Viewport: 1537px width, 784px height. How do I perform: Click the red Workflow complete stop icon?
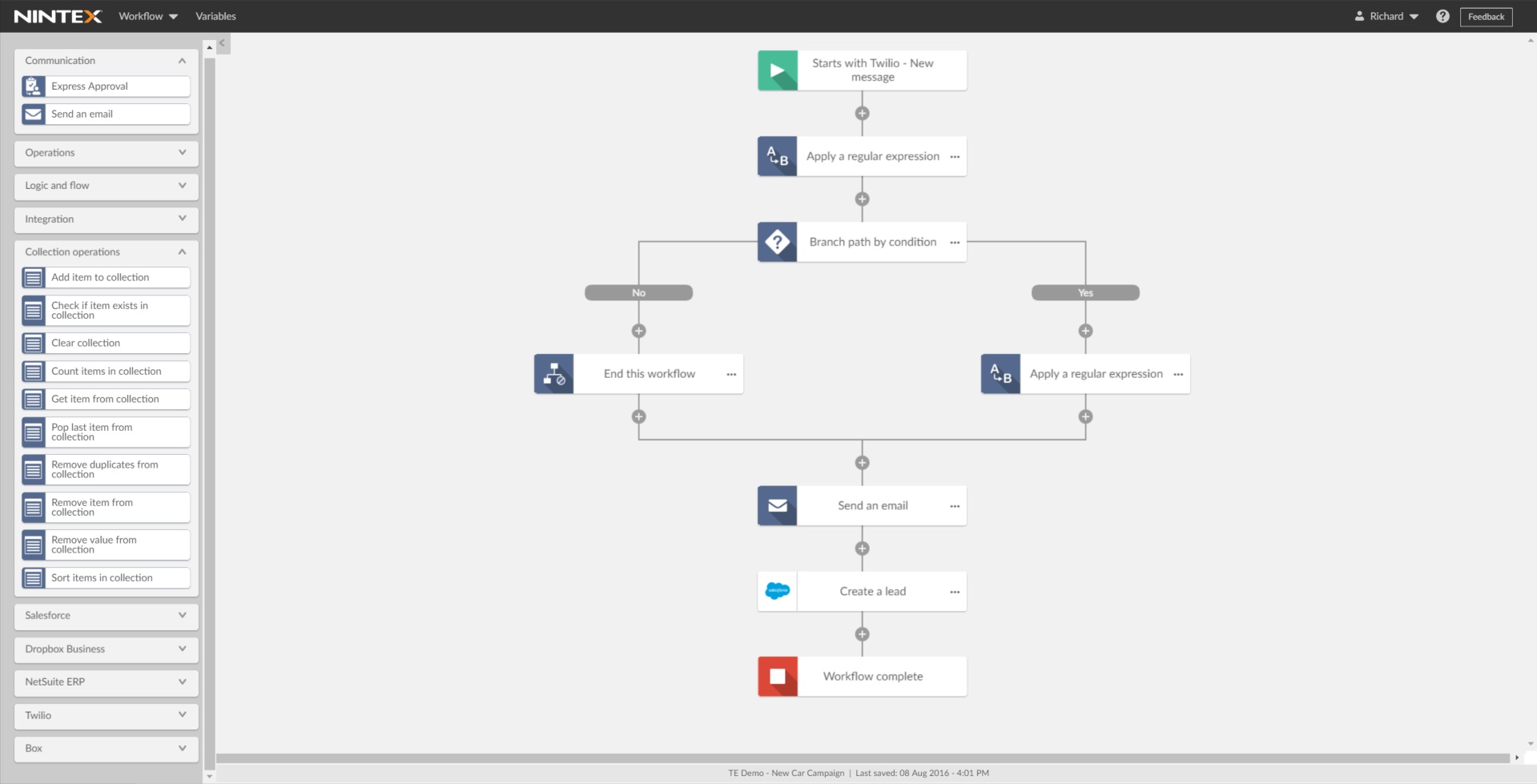click(778, 677)
